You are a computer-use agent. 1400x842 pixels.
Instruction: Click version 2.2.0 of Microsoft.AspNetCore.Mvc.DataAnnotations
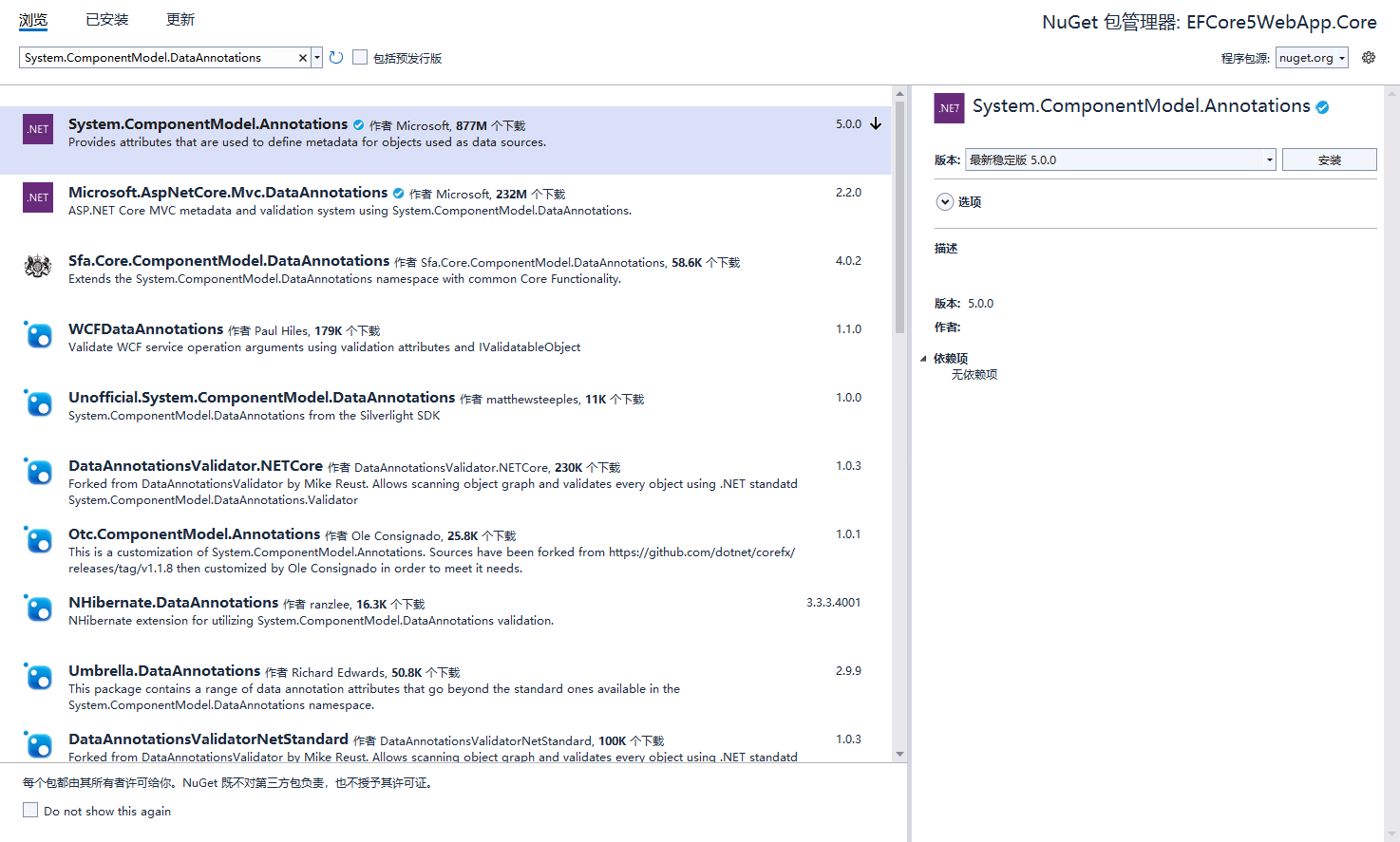click(848, 193)
